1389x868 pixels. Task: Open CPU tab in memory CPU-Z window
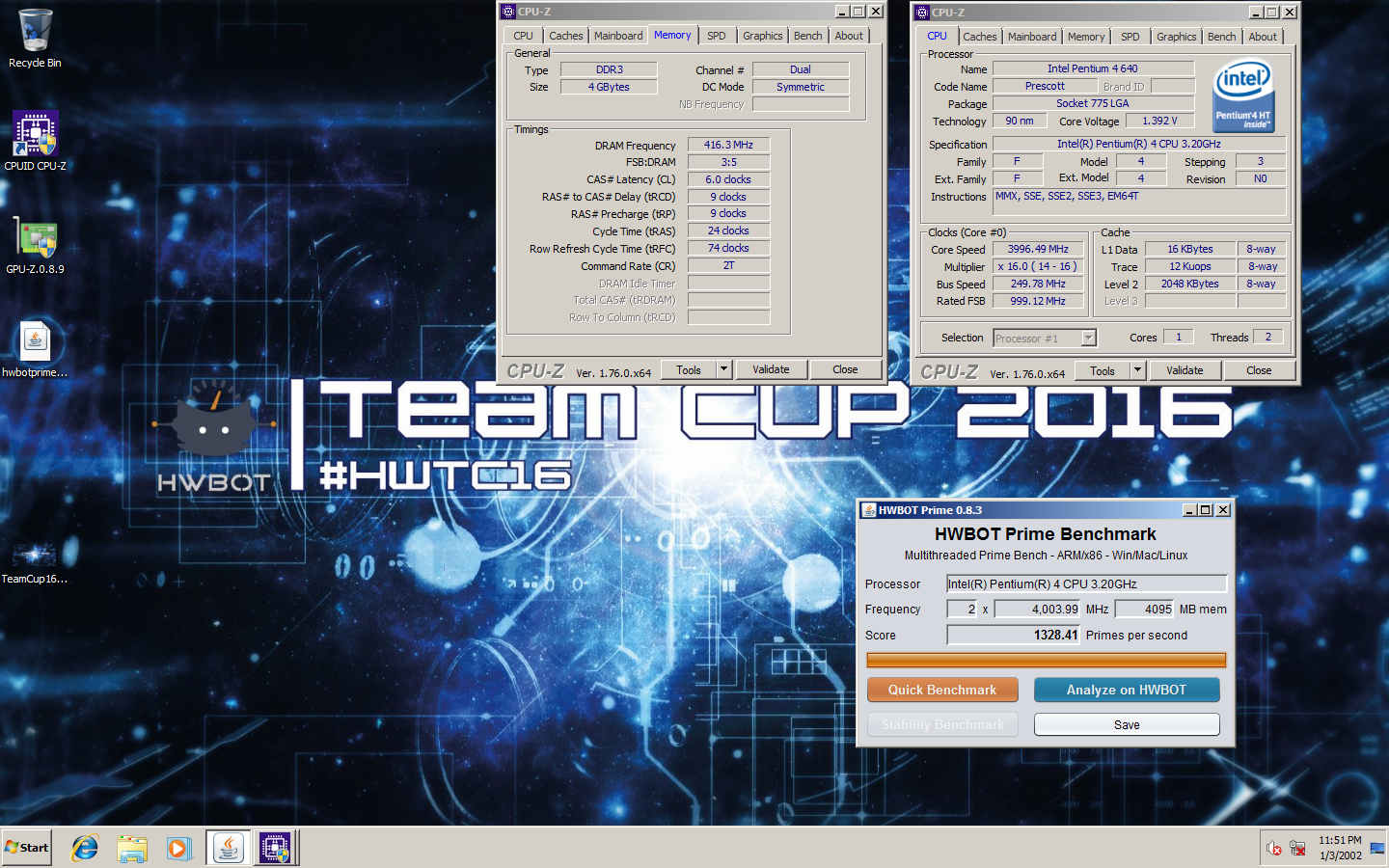[523, 36]
